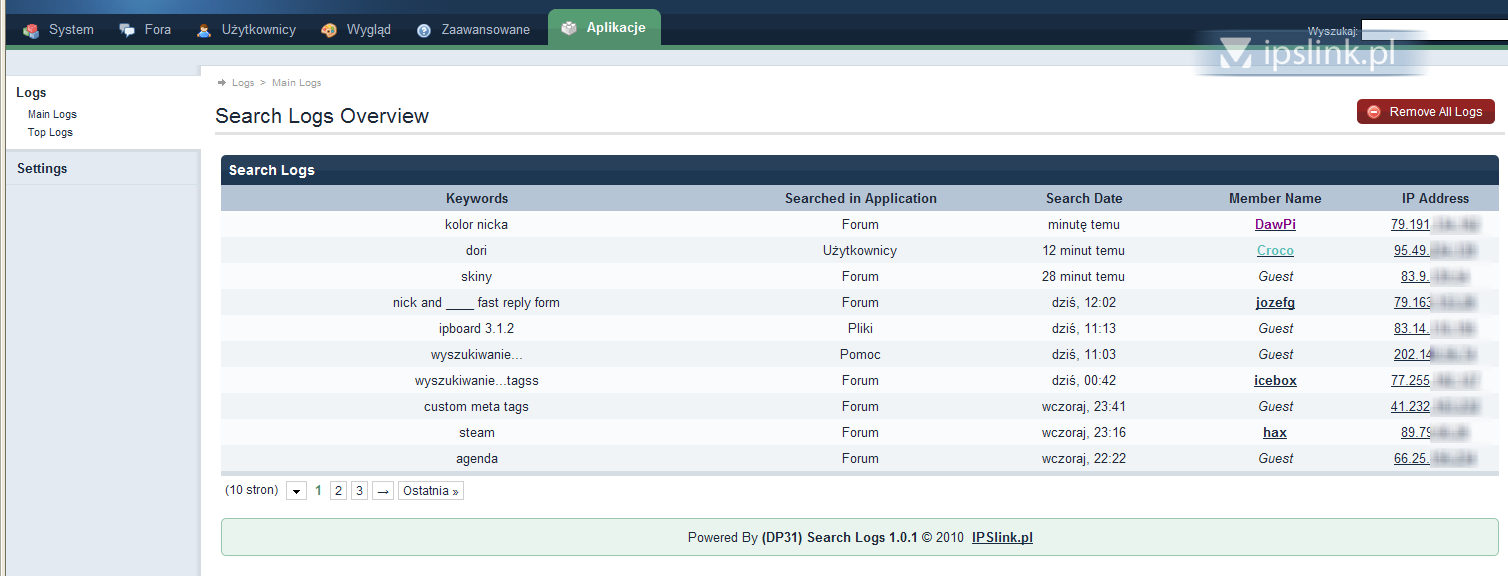This screenshot has height=576, width=1508.
Task: Click the Użytkownicy person icon
Action: [204, 30]
